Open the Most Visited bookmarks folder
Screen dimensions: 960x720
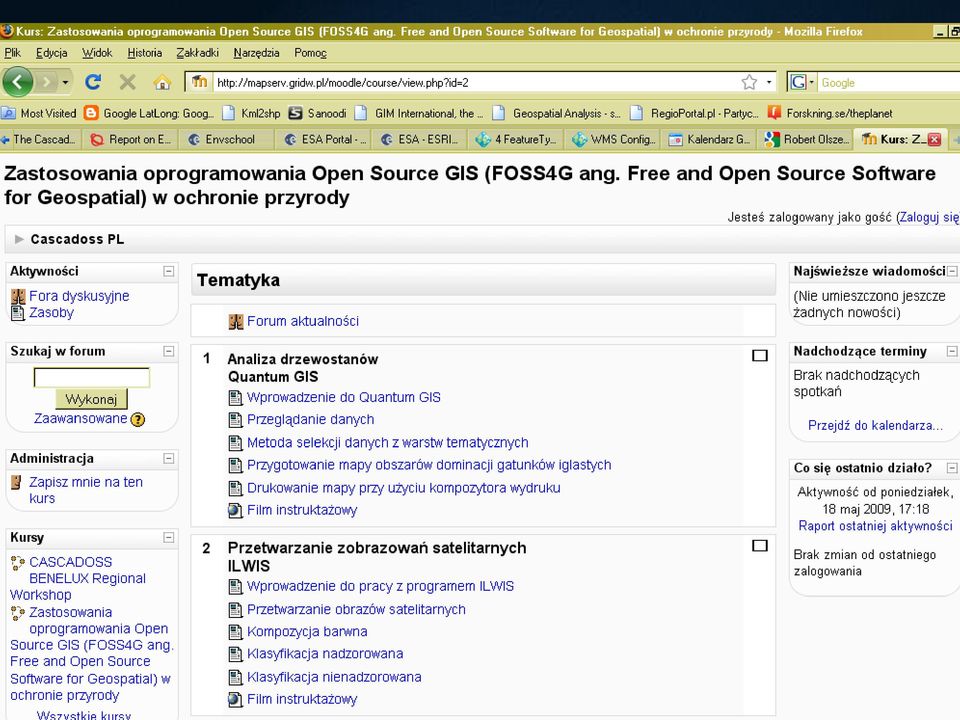tap(39, 113)
